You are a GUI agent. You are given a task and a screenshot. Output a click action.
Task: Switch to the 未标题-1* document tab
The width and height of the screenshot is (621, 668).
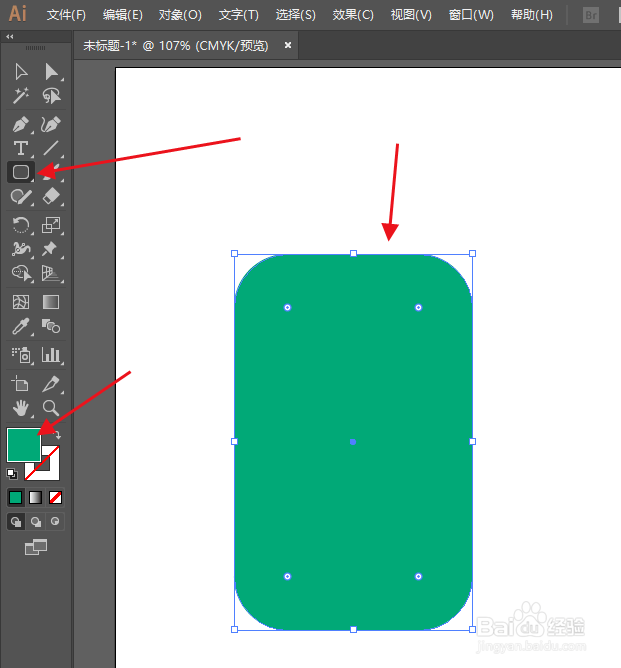[x=175, y=46]
